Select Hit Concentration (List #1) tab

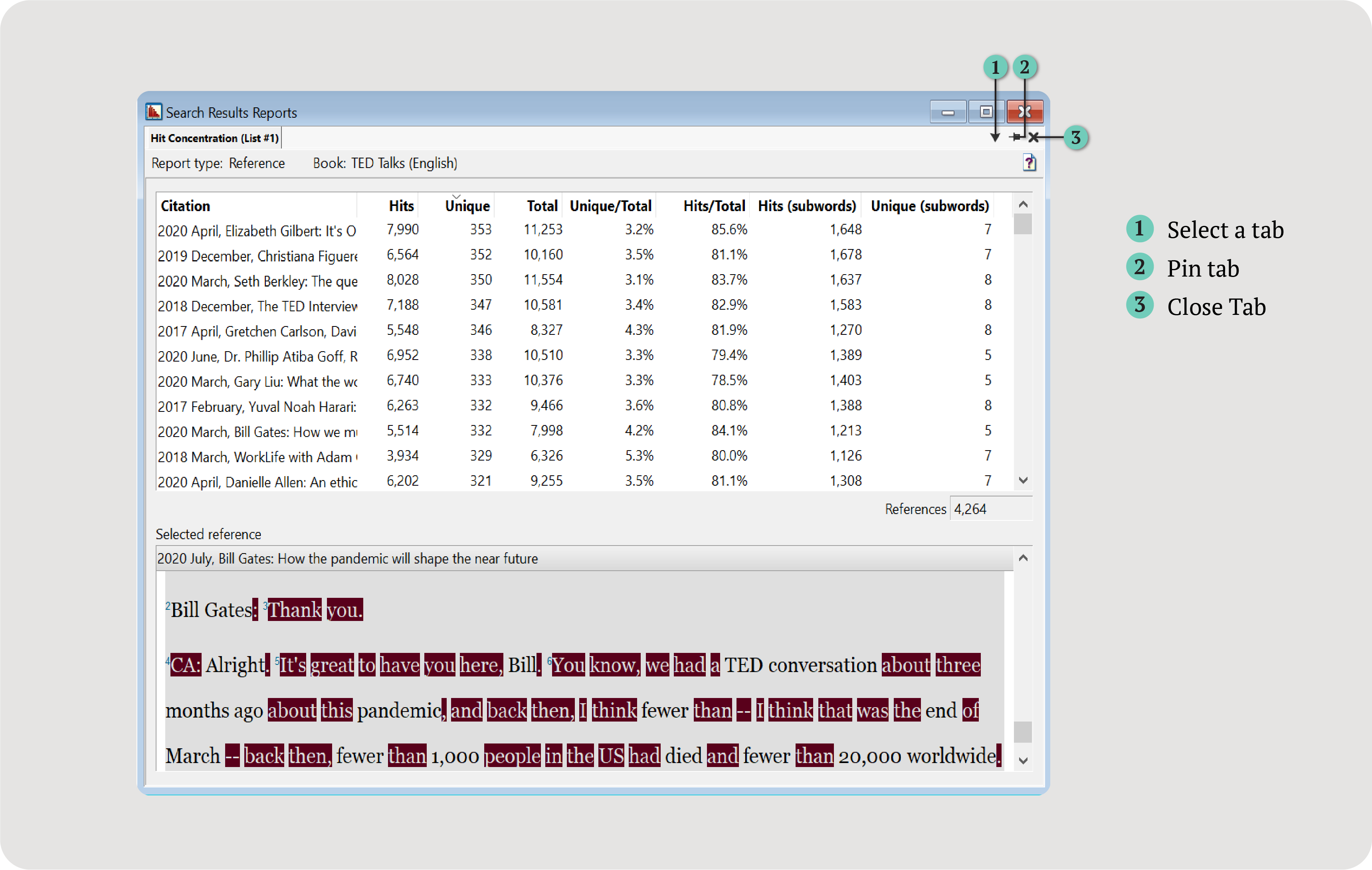214,138
